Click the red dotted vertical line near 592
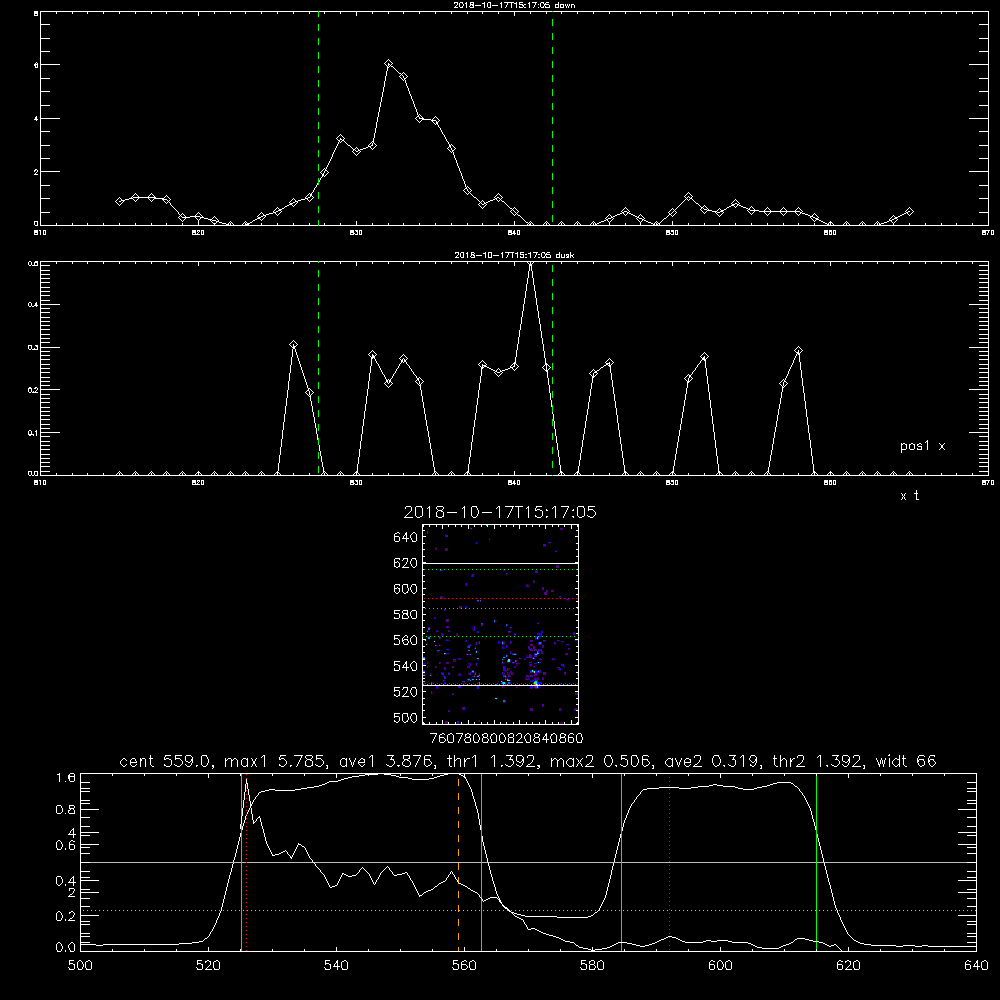1000x1000 pixels. tap(670, 862)
